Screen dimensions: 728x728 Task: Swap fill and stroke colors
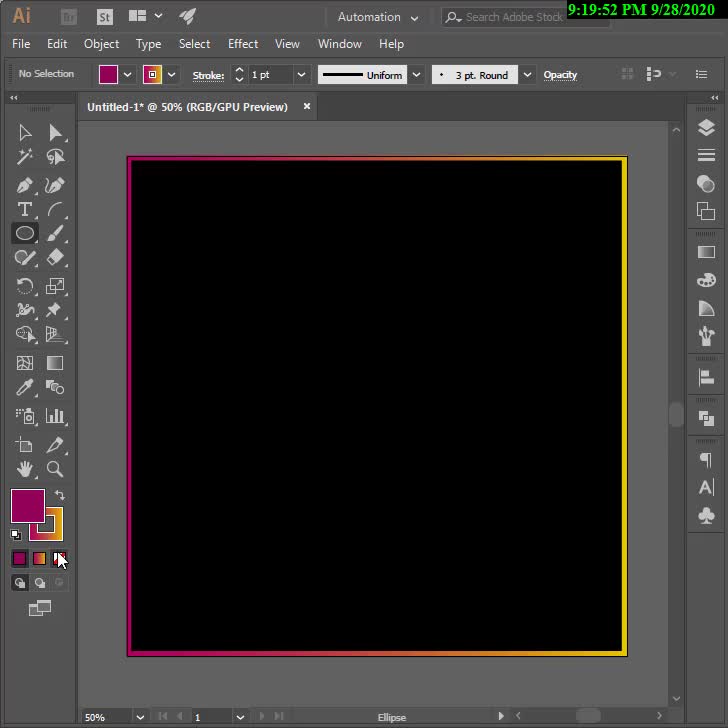(x=59, y=495)
